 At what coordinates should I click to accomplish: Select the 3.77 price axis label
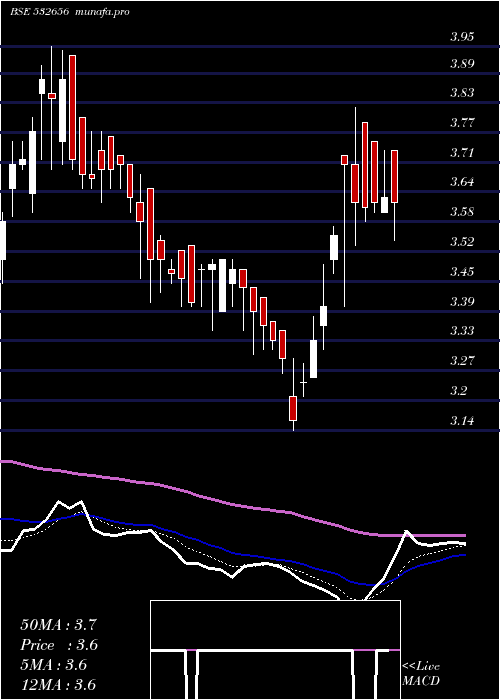[x=462, y=123]
